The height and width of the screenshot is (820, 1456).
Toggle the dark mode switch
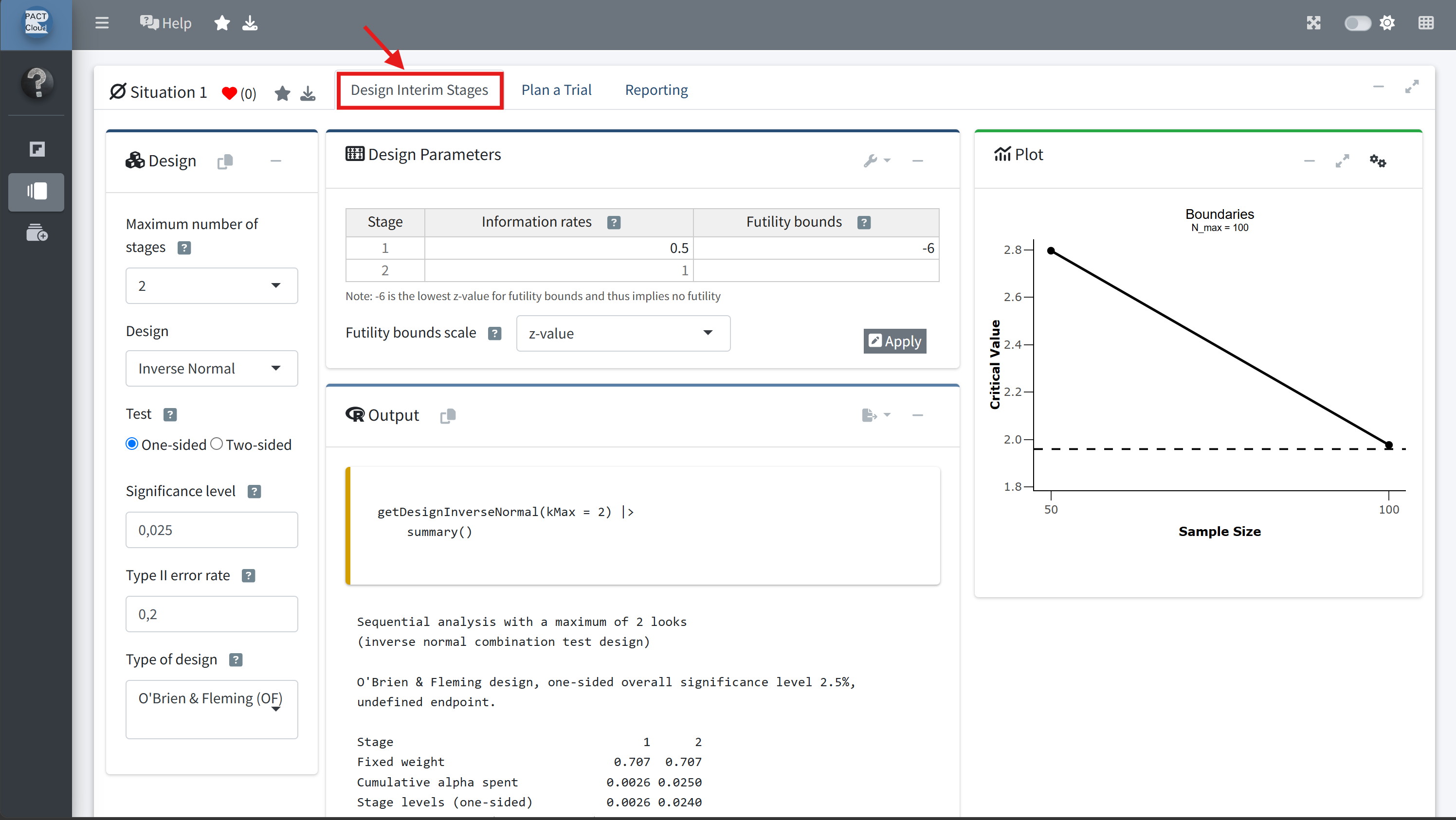point(1357,23)
